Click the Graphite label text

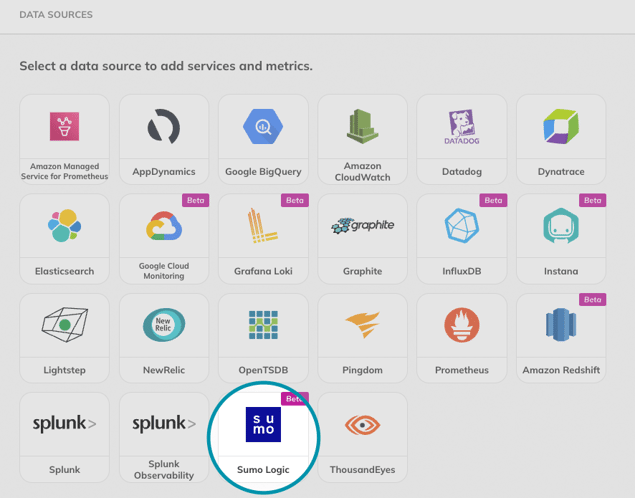(x=362, y=271)
